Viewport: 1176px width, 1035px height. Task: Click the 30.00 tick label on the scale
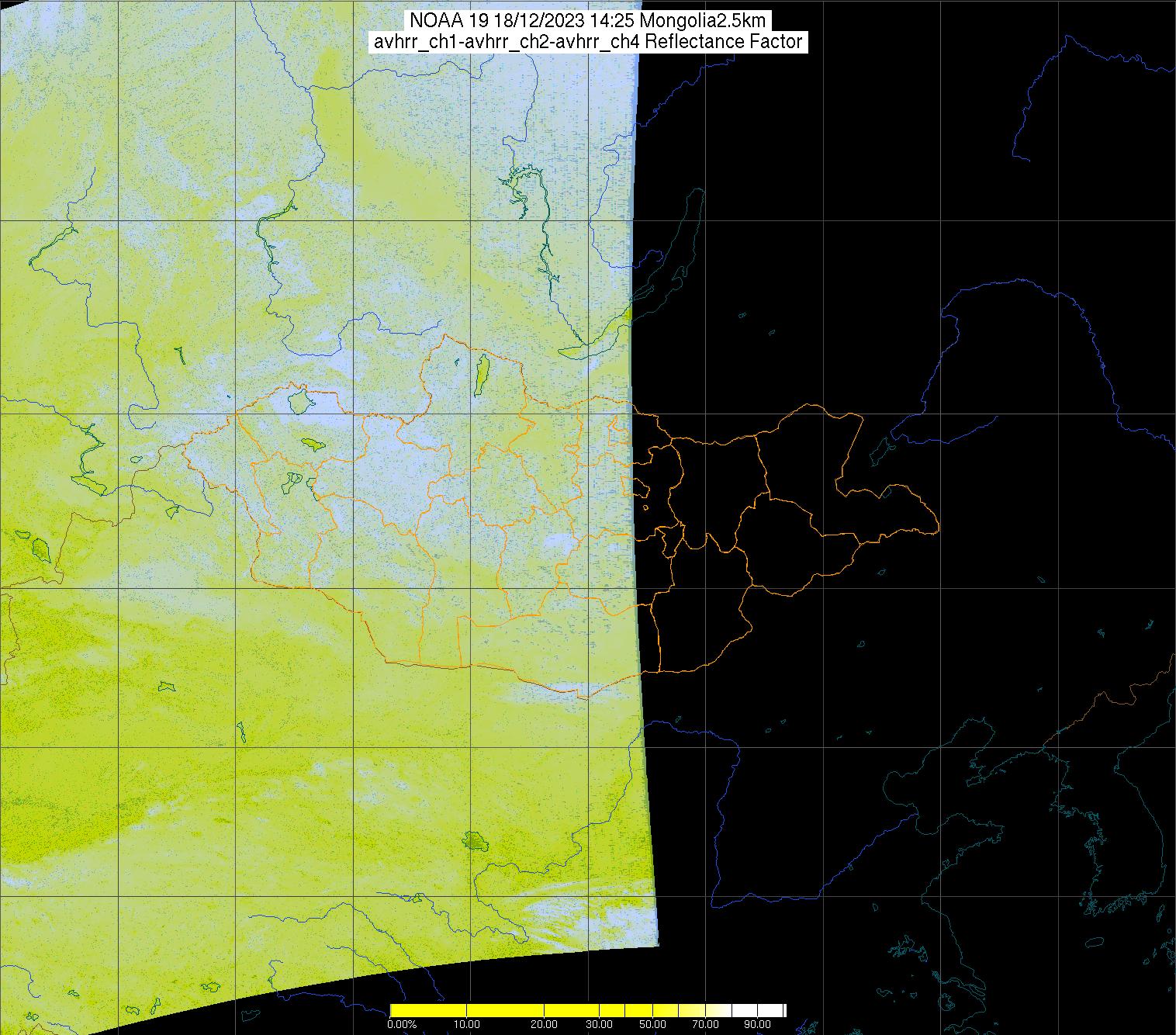pos(598,1024)
